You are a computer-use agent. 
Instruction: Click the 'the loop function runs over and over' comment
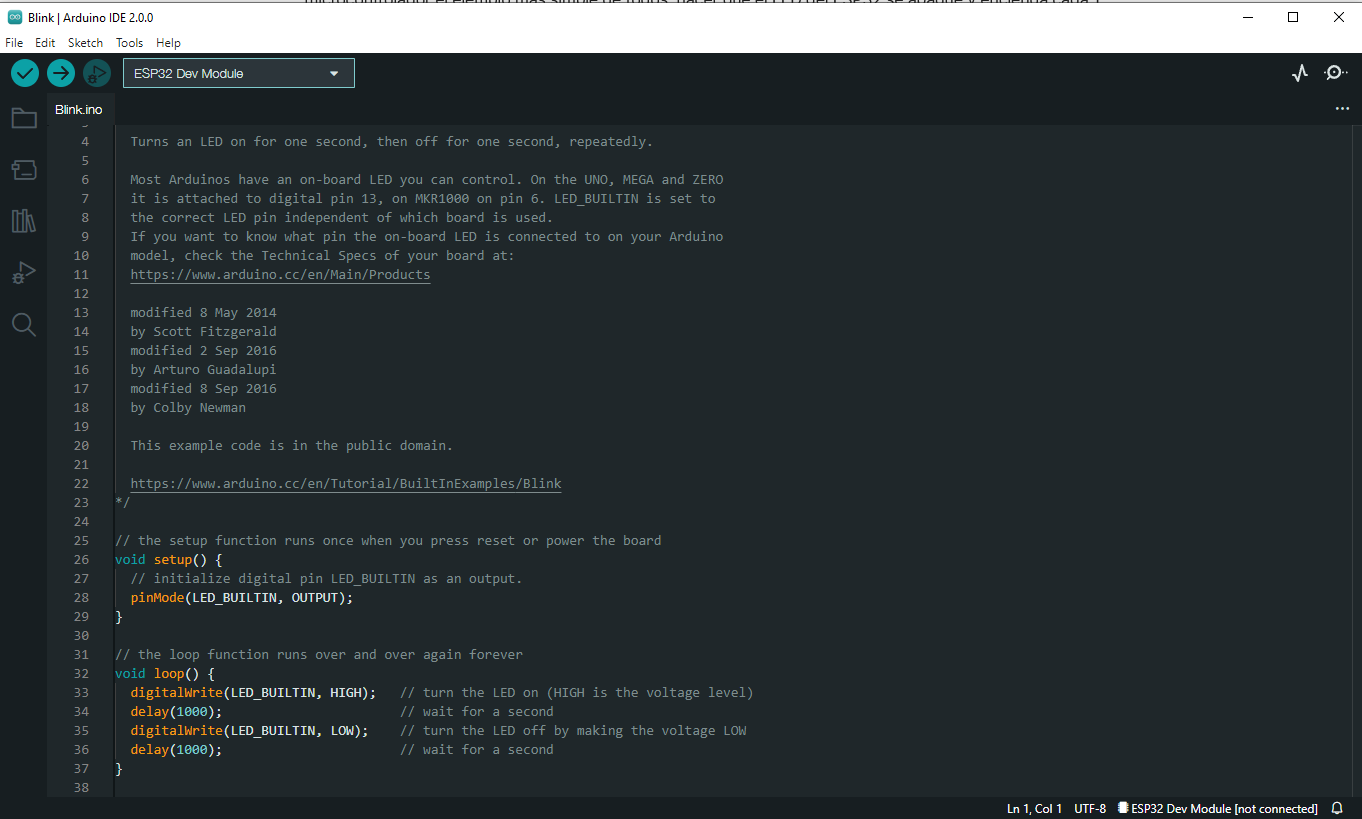(319, 654)
